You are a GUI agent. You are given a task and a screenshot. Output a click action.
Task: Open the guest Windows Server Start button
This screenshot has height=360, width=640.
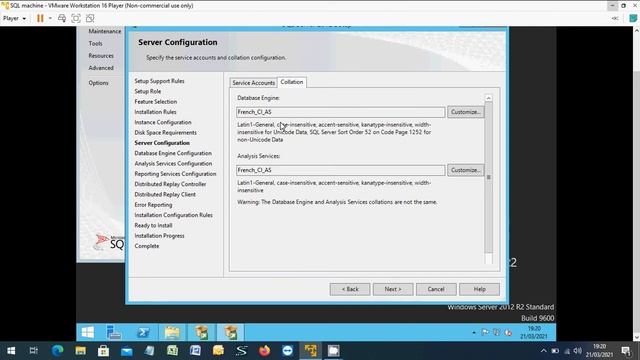point(88,332)
